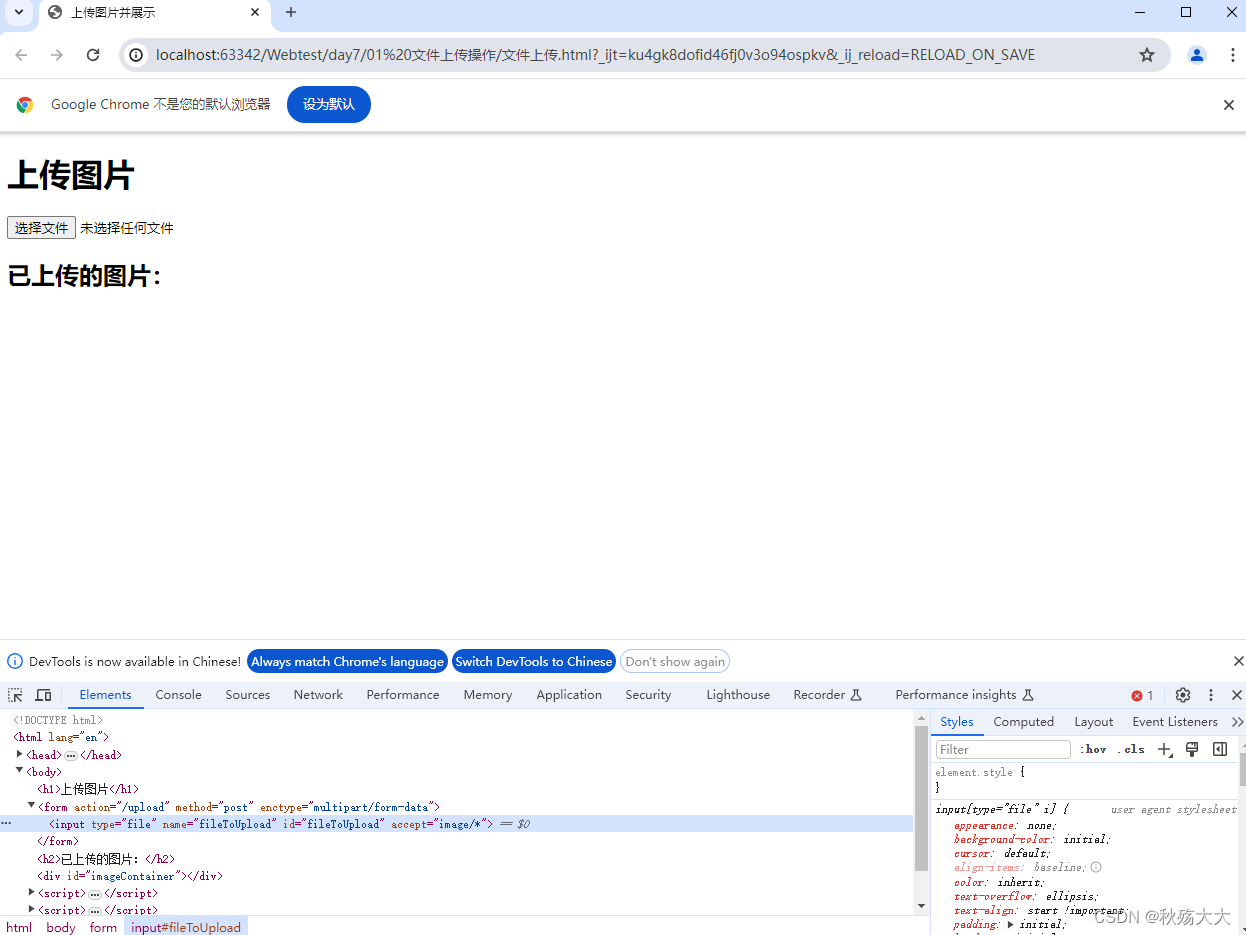Switch to the Layout tab
The height and width of the screenshot is (935, 1246).
(x=1093, y=722)
